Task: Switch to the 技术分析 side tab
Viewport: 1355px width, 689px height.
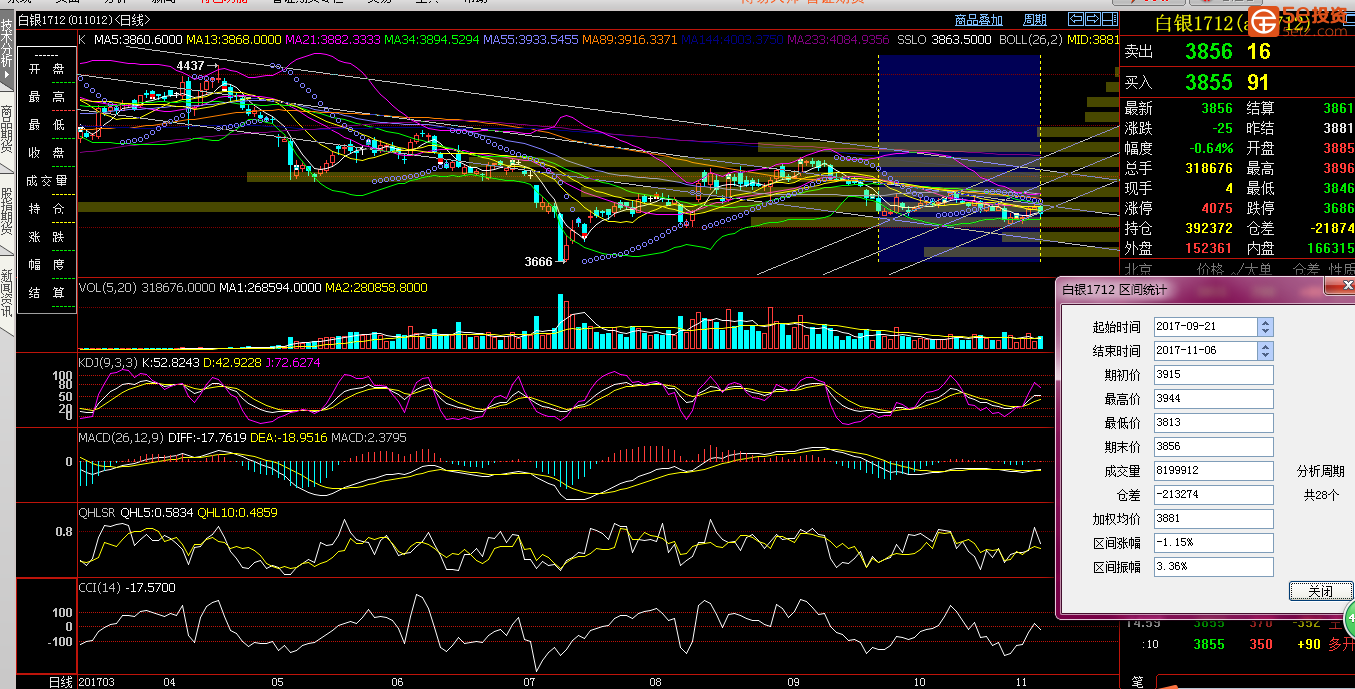Action: [7, 51]
